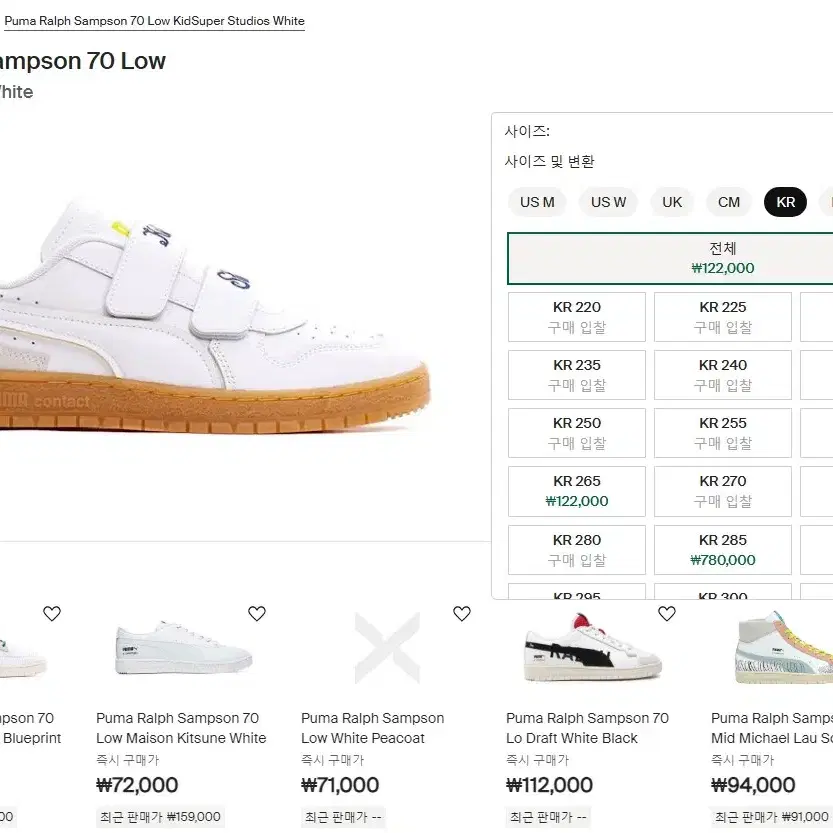Favorite the Maison Kitsune White shoe heart
833x833 pixels.
(x=257, y=614)
